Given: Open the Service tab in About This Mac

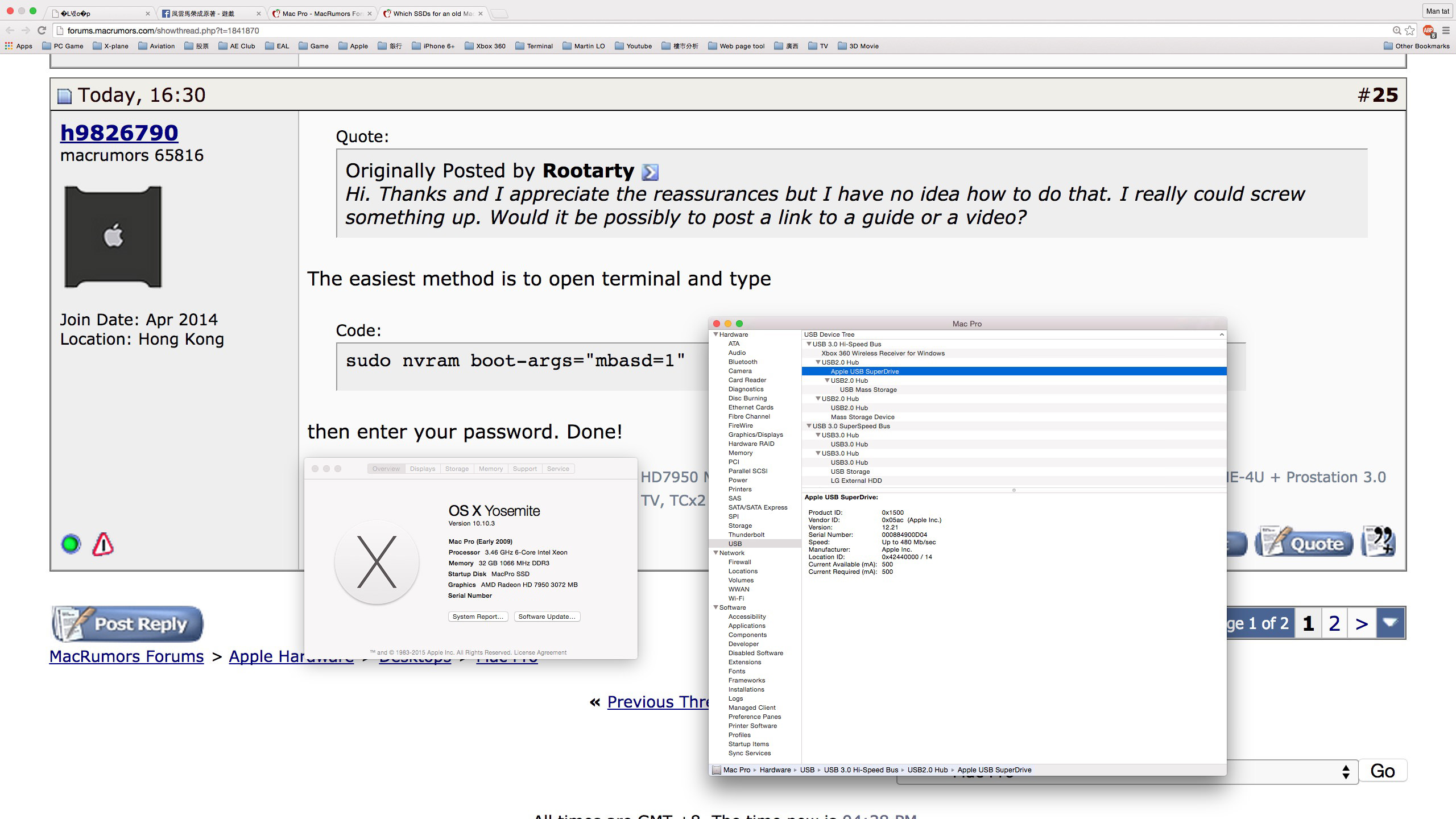Looking at the screenshot, I should tap(558, 469).
